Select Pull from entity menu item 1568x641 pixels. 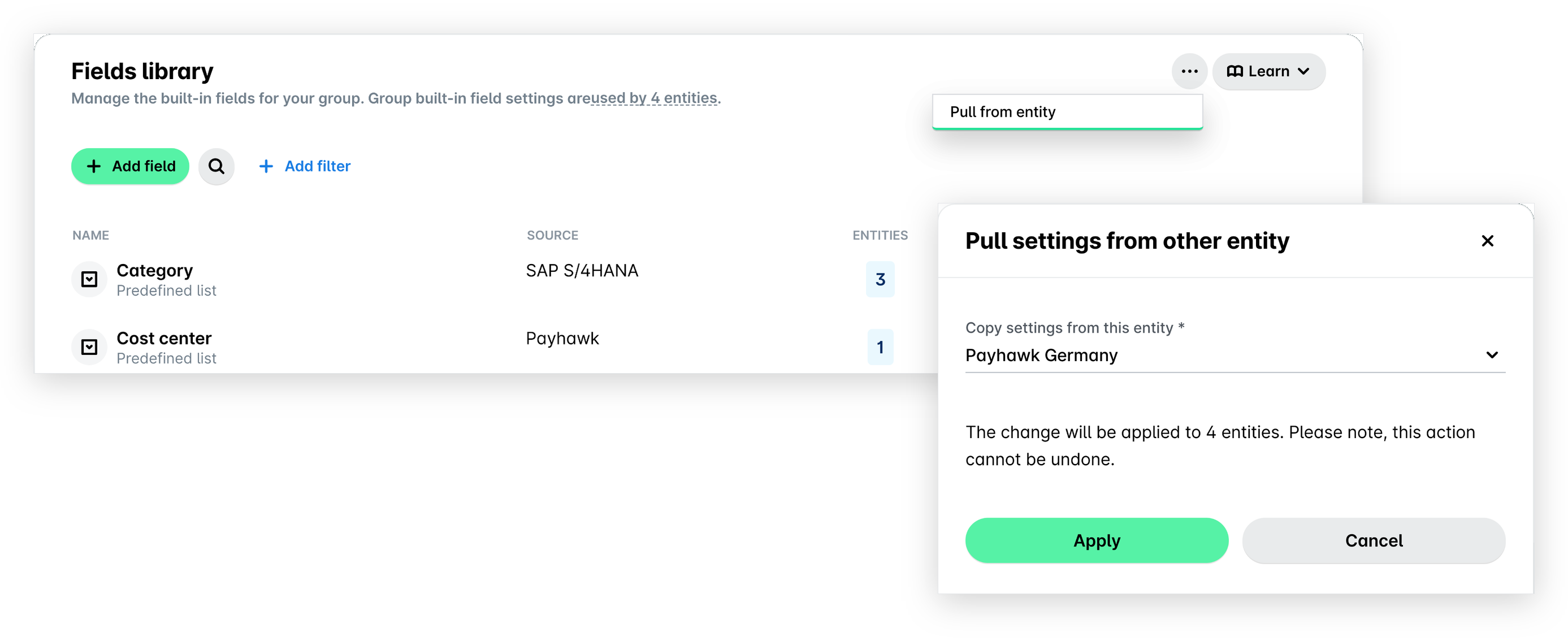tap(1067, 112)
